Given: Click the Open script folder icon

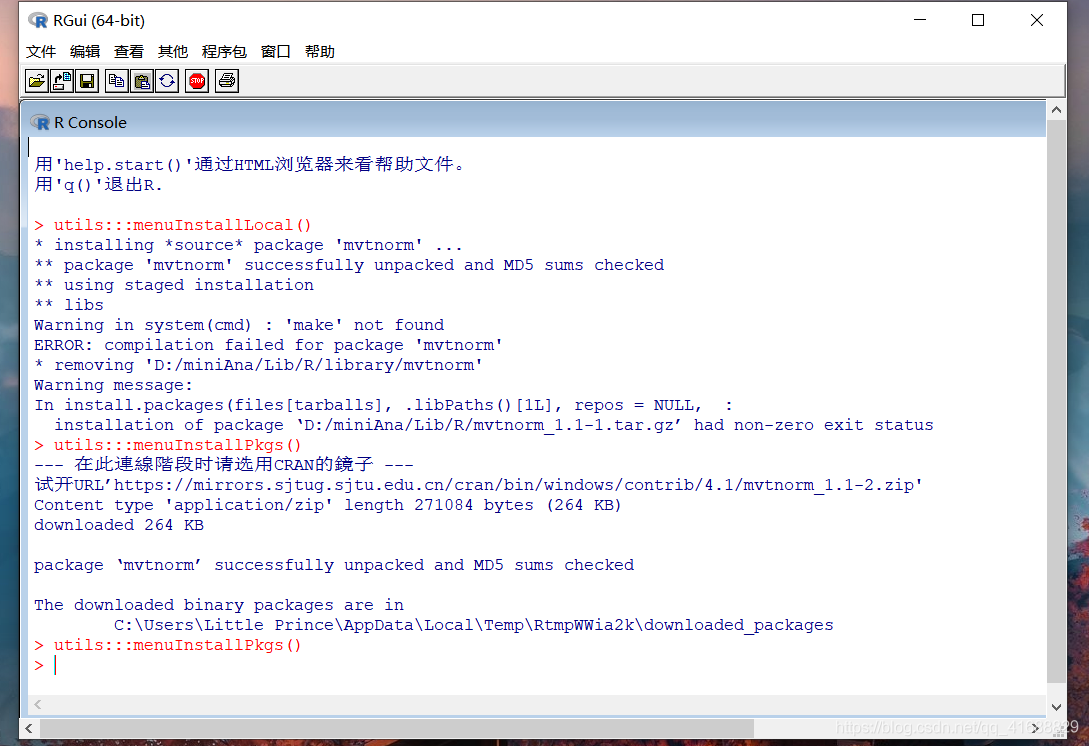Looking at the screenshot, I should coord(36,81).
